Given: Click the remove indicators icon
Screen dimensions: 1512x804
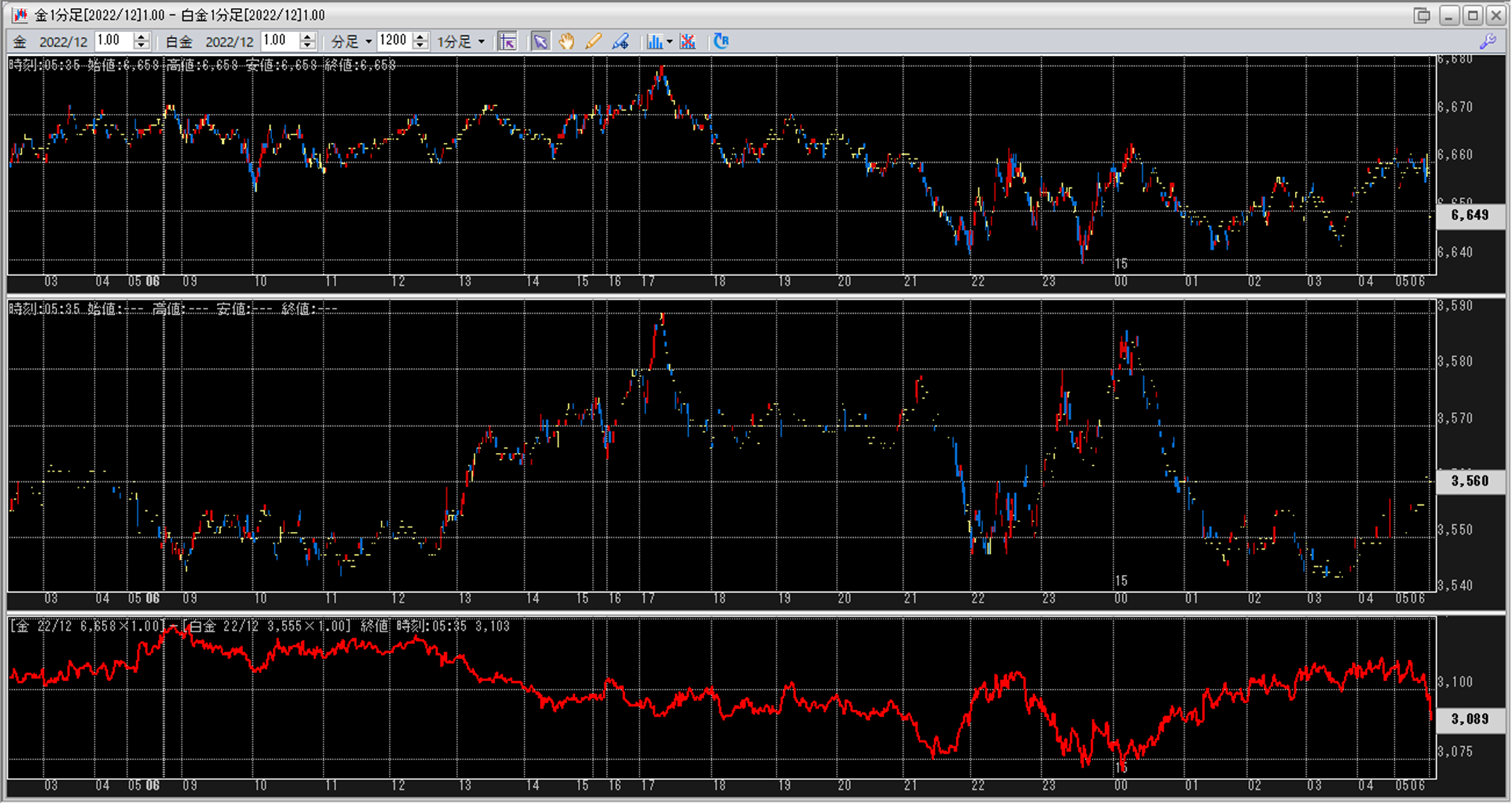Looking at the screenshot, I should coord(688,42).
